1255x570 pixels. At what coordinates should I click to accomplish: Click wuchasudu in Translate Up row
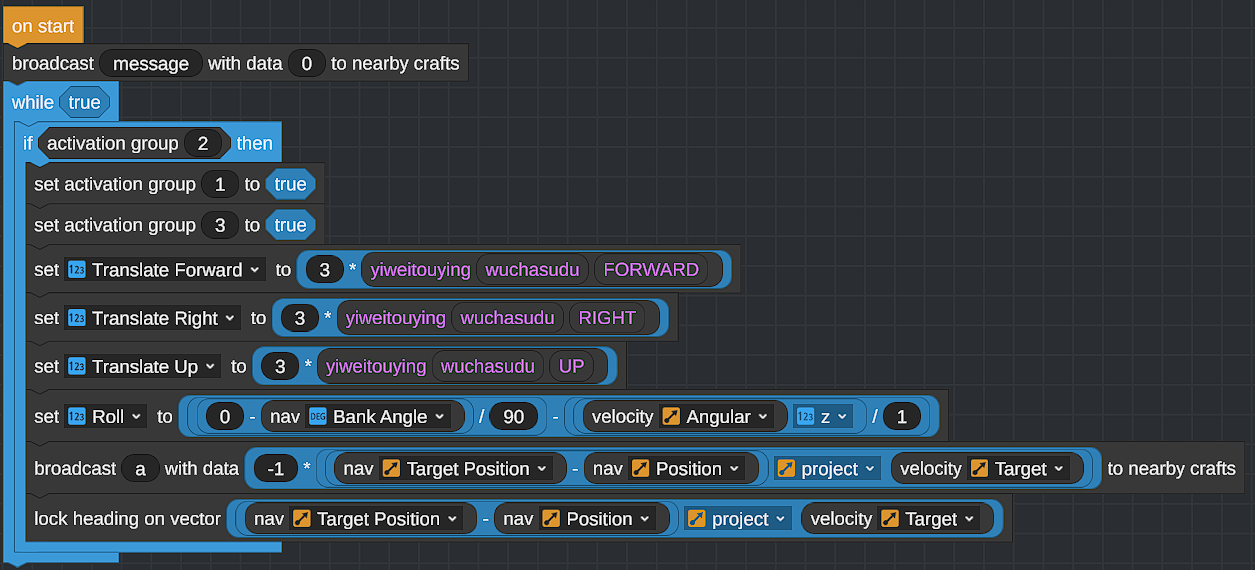(x=488, y=367)
